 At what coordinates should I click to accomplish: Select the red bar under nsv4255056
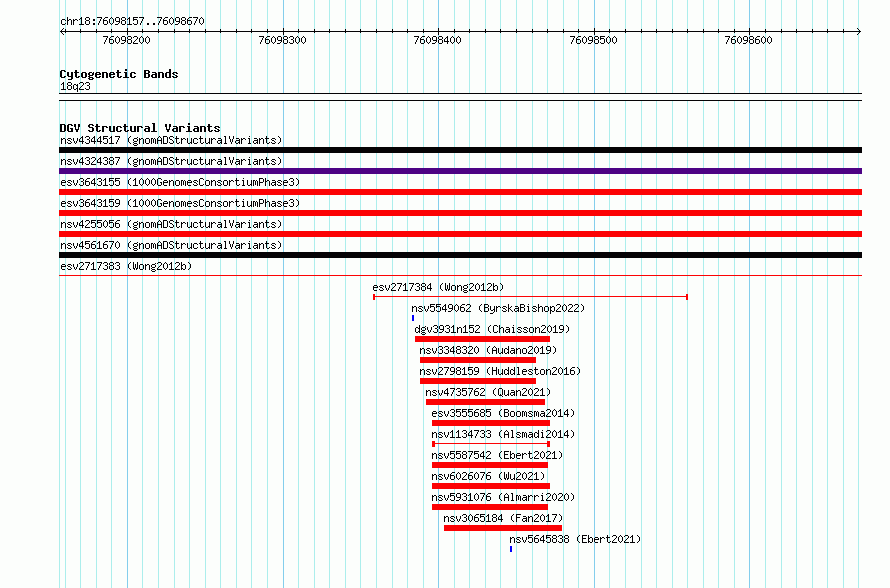(x=460, y=234)
